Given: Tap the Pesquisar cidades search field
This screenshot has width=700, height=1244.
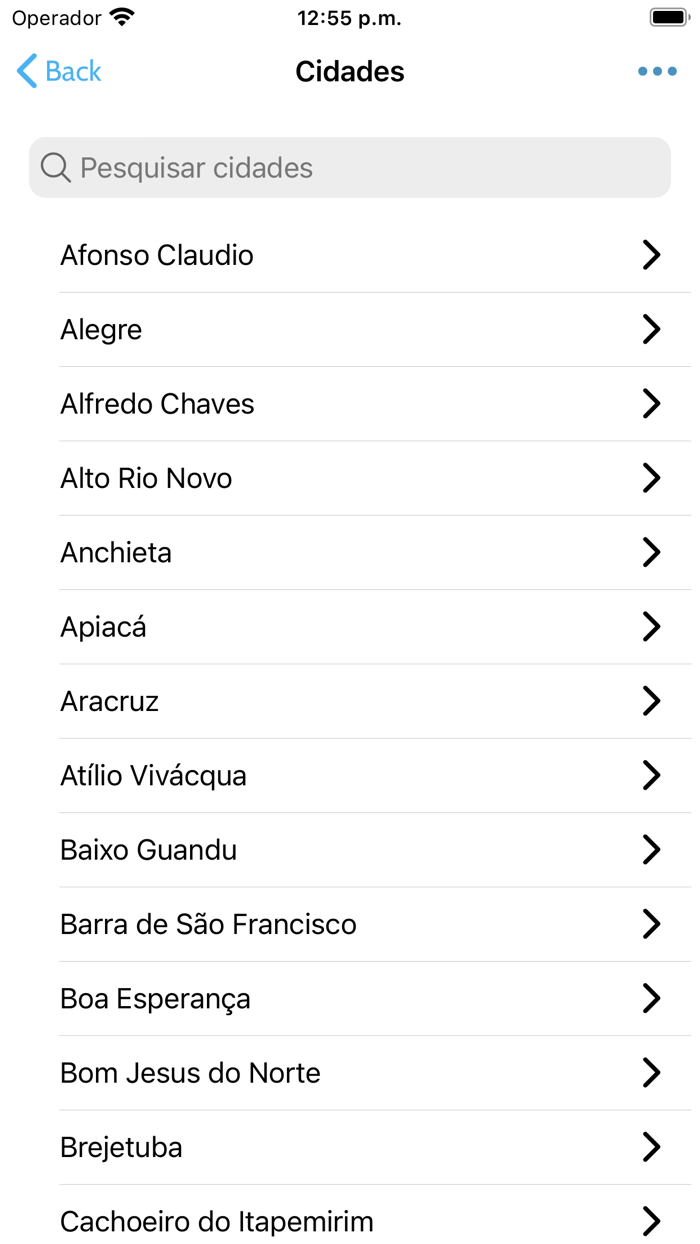Looking at the screenshot, I should pos(349,167).
